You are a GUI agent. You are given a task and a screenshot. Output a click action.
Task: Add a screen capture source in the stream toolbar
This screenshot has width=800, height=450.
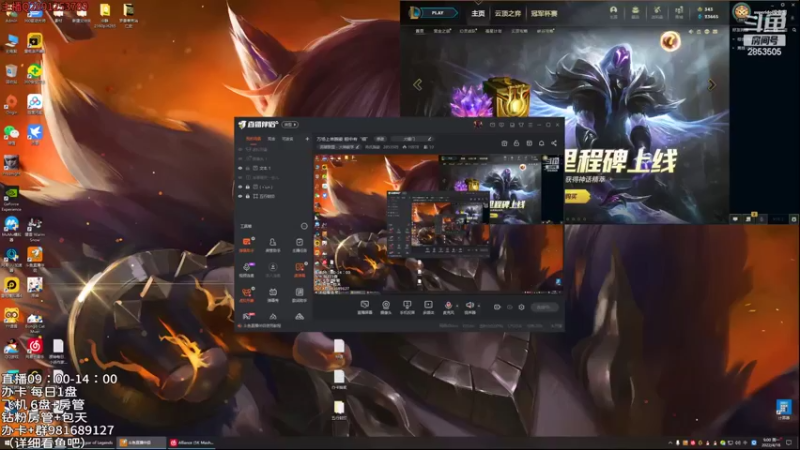[364, 307]
